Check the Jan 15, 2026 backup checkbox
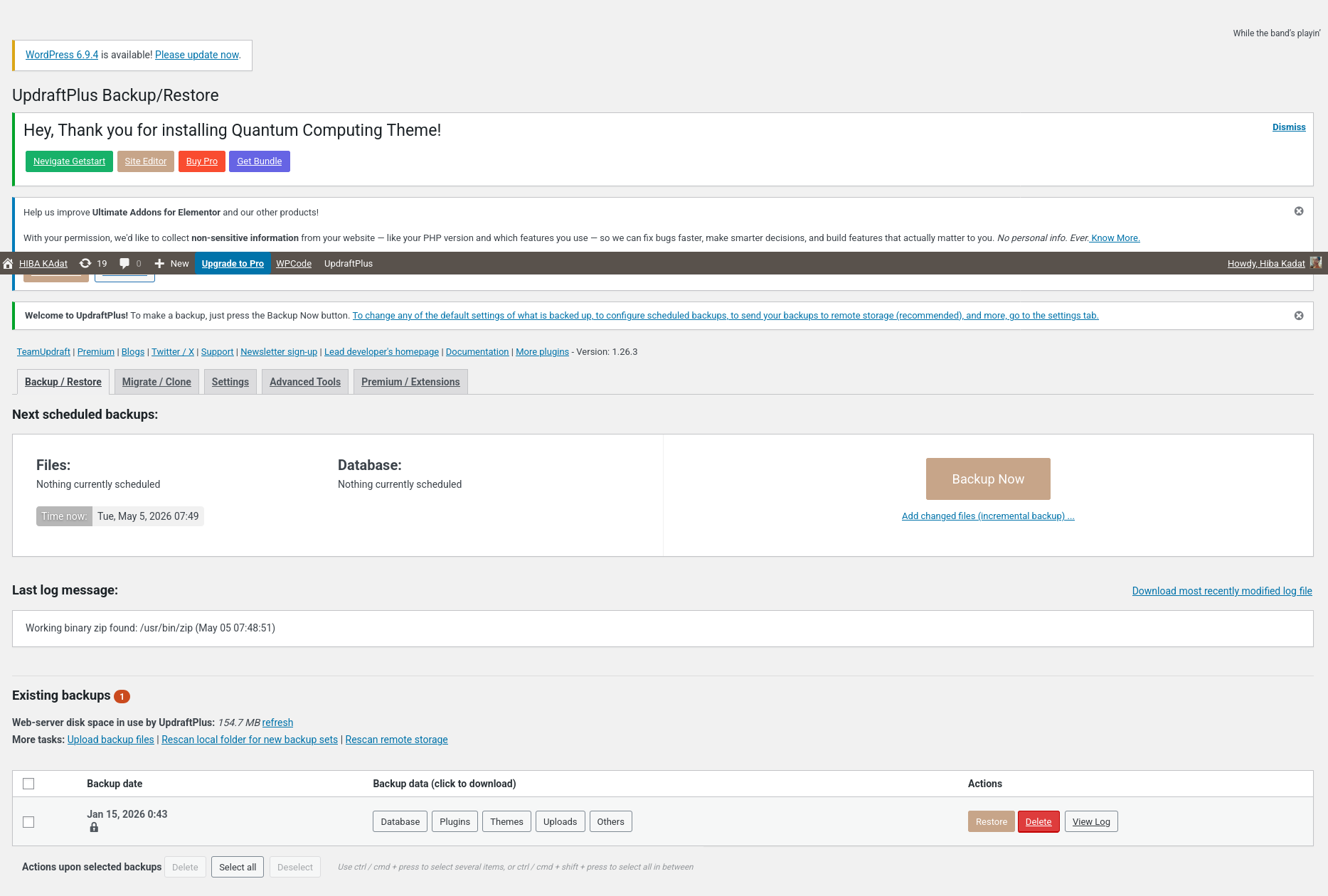 coord(28,822)
